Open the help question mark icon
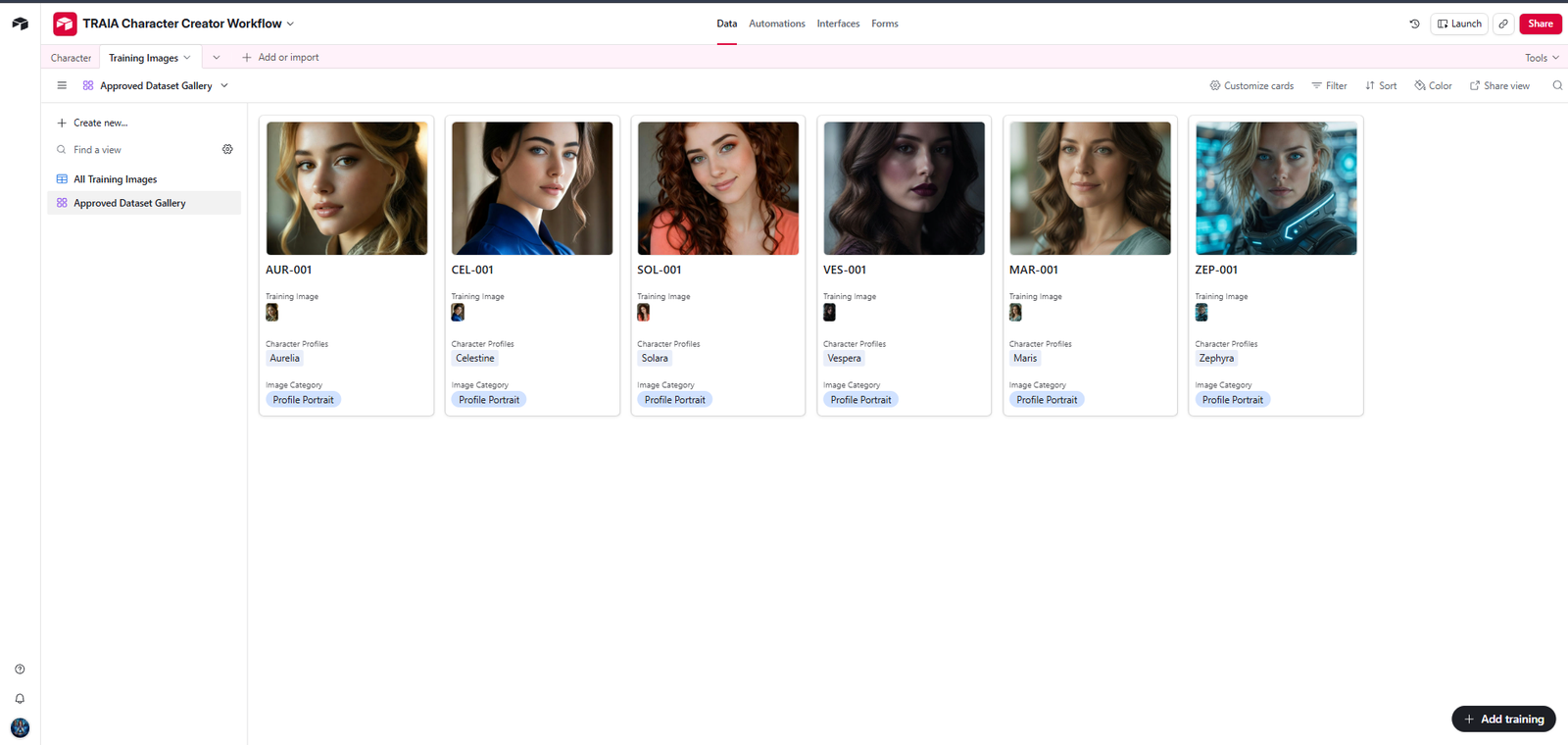1568x745 pixels. tap(20, 670)
